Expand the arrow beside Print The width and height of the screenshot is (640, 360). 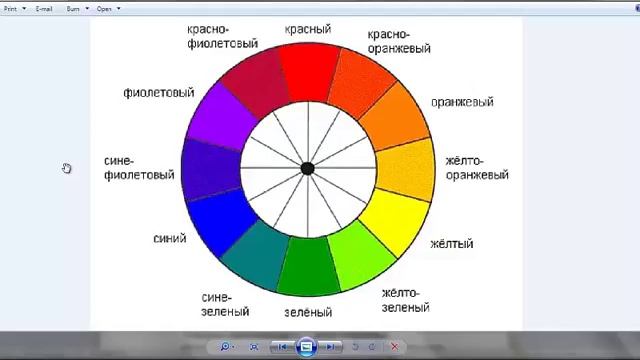[x=24, y=9]
